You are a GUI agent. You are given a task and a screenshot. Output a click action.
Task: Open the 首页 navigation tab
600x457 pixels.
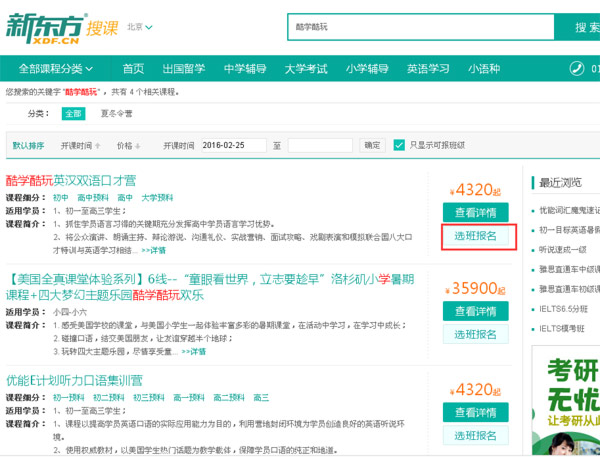pos(133,69)
